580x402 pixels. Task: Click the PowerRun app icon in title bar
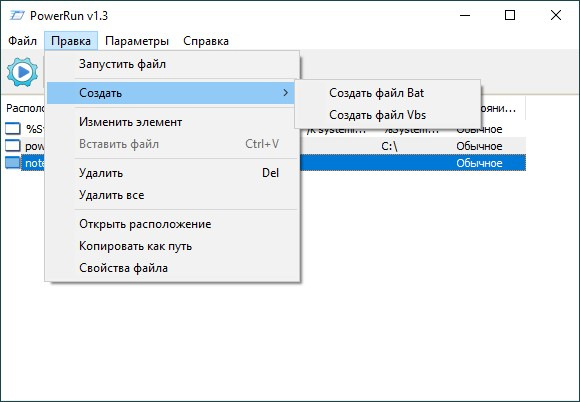[17, 16]
